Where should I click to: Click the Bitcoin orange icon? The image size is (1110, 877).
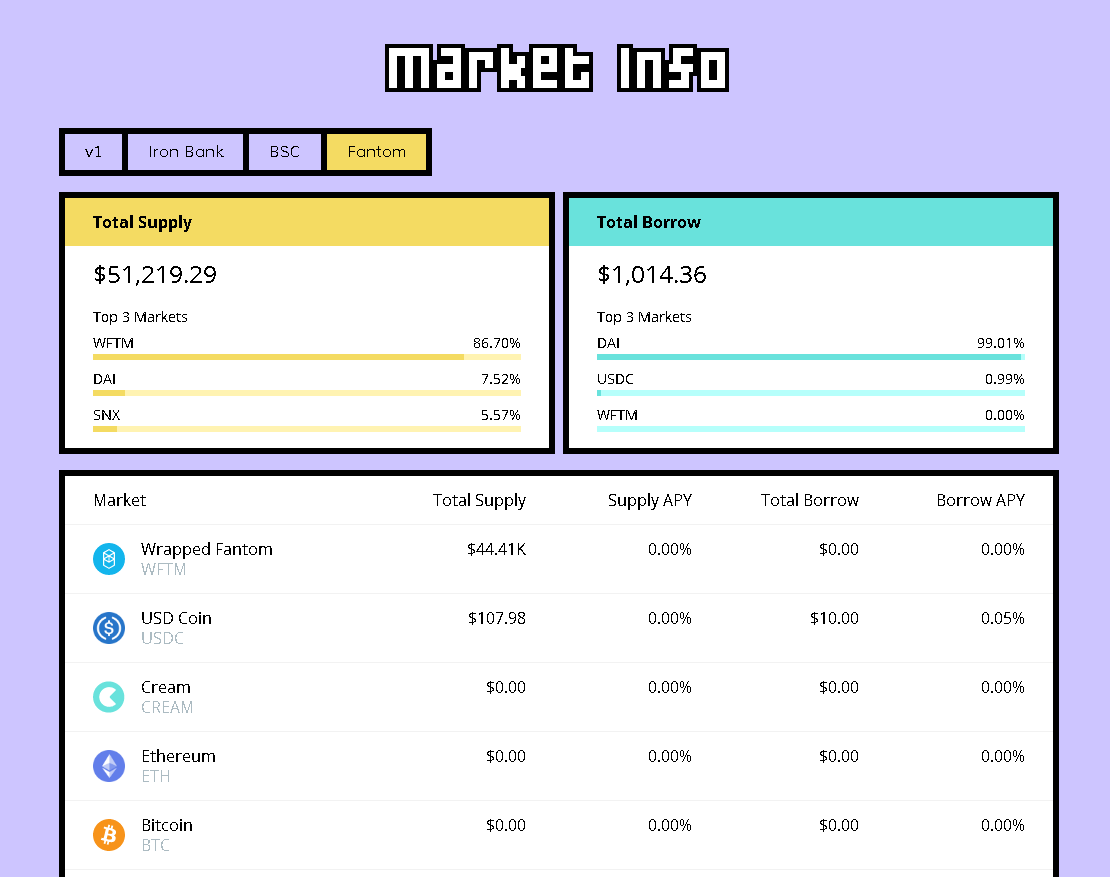109,835
